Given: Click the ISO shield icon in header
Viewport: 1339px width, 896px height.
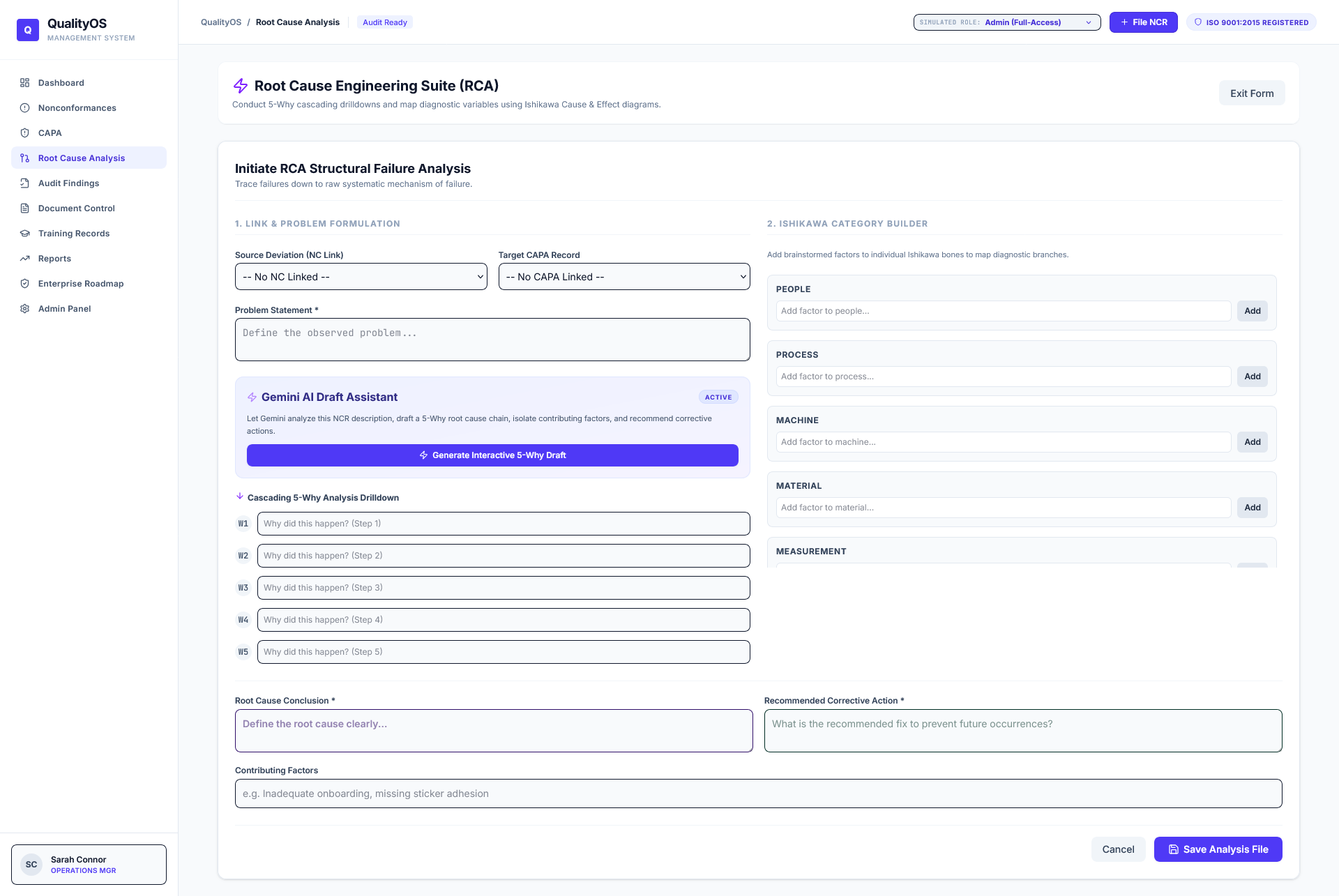Looking at the screenshot, I should point(1198,22).
